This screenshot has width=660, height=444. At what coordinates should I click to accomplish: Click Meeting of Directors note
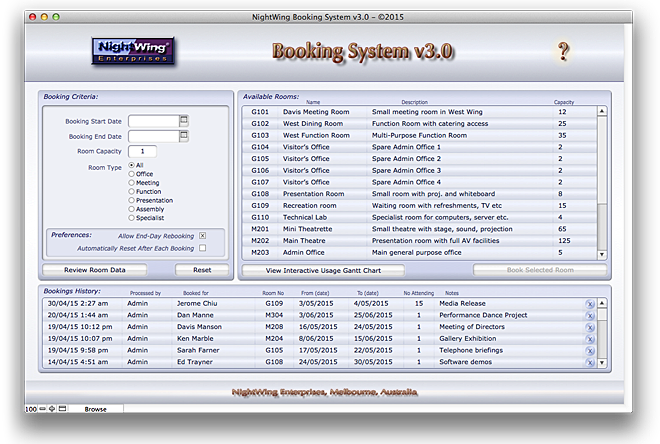click(x=472, y=327)
